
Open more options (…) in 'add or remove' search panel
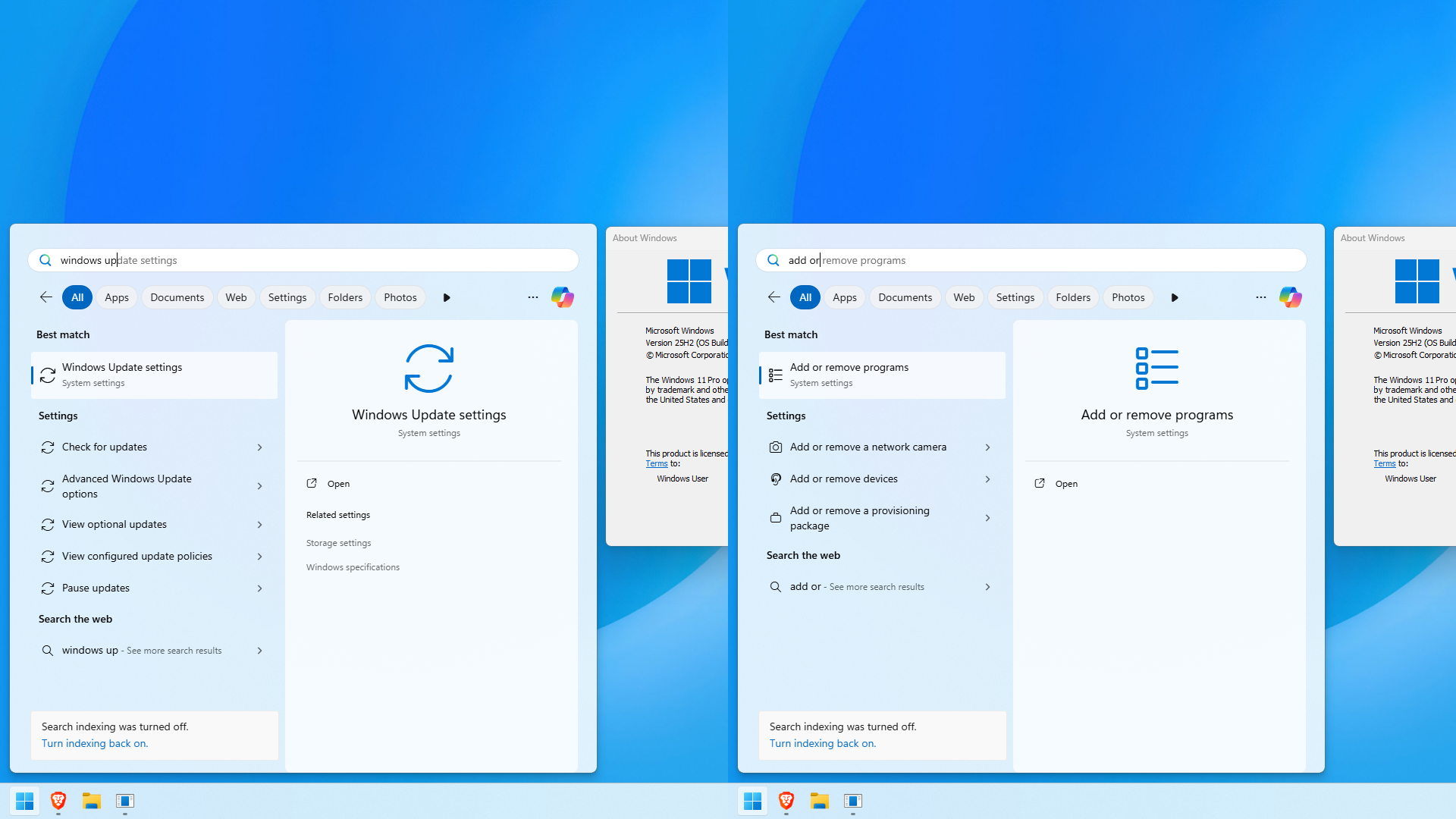pyautogui.click(x=1261, y=297)
